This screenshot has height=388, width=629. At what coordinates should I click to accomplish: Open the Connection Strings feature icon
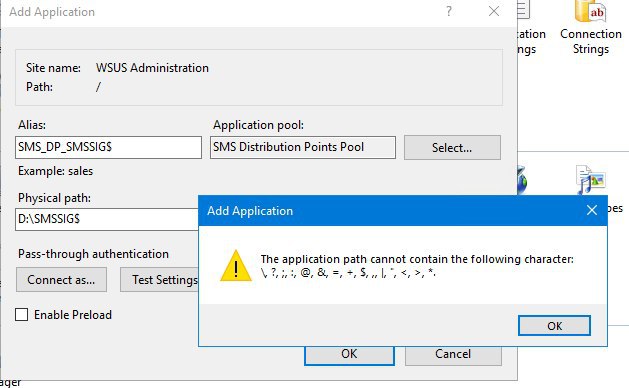point(590,11)
